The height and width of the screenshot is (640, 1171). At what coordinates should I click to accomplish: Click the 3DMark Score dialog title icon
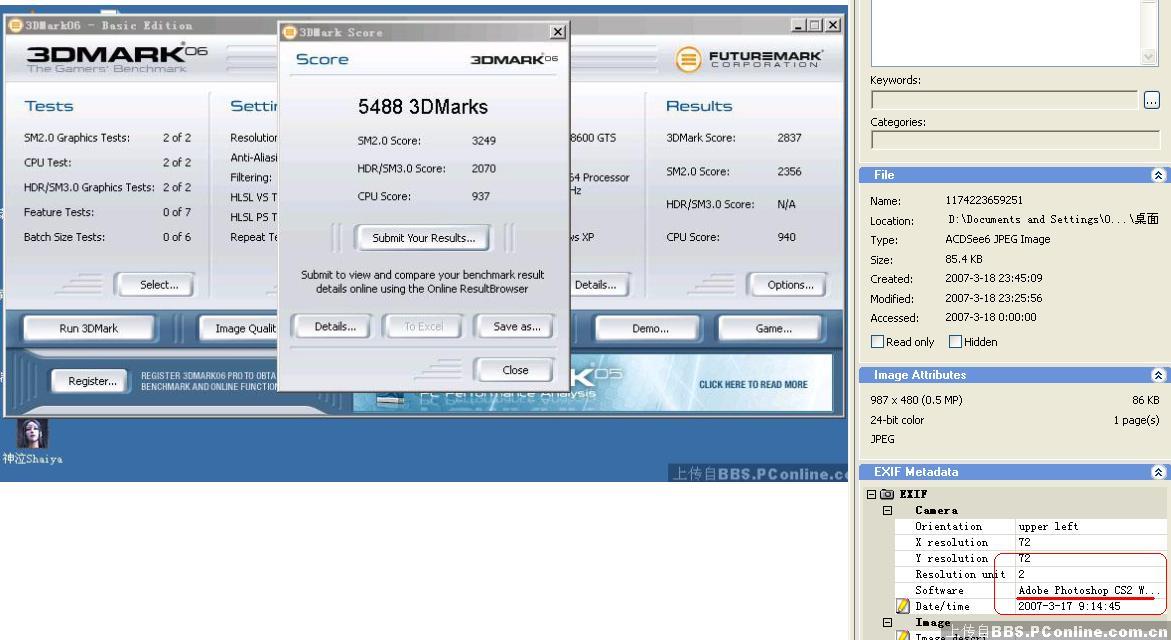(x=290, y=32)
